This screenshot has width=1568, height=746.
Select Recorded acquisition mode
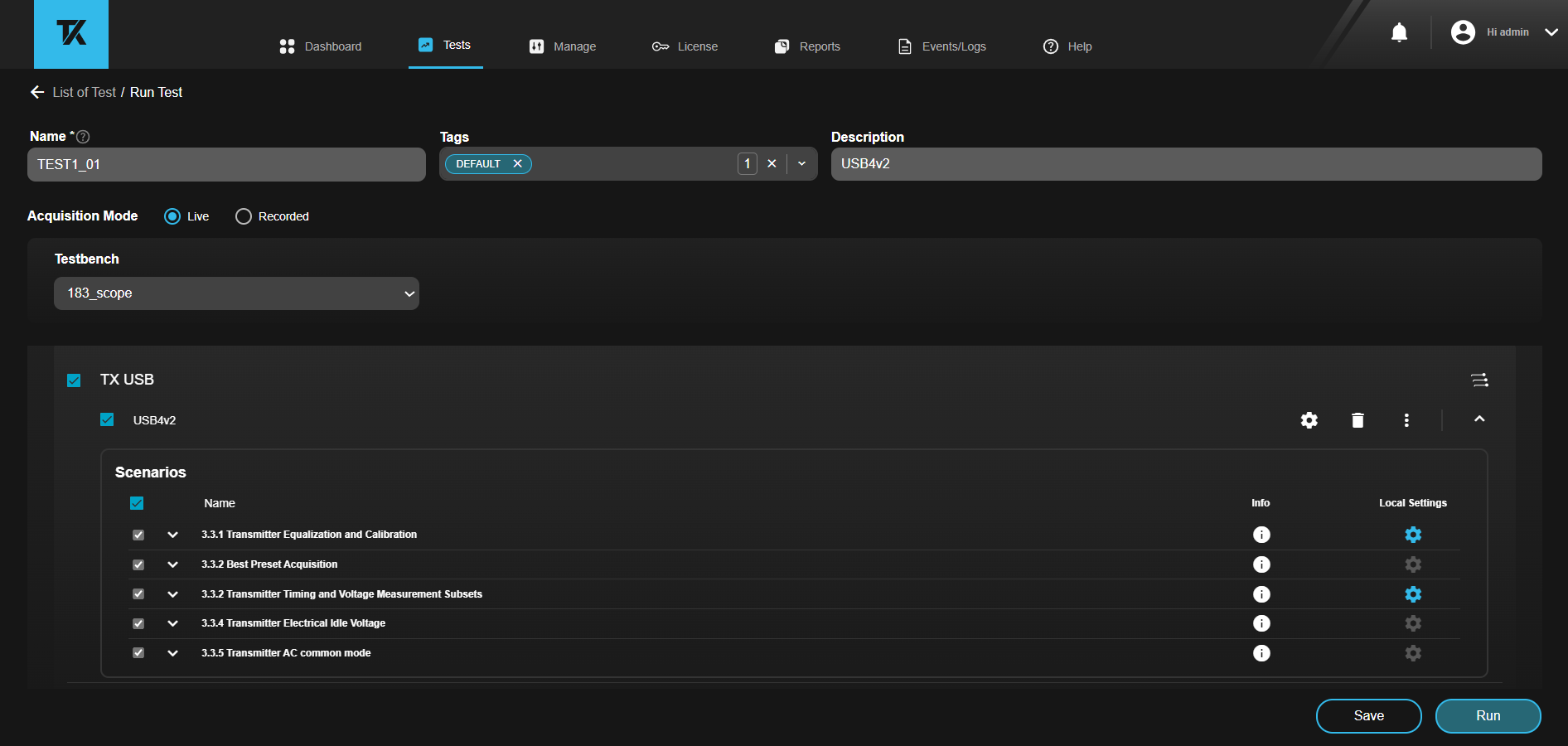[244, 216]
